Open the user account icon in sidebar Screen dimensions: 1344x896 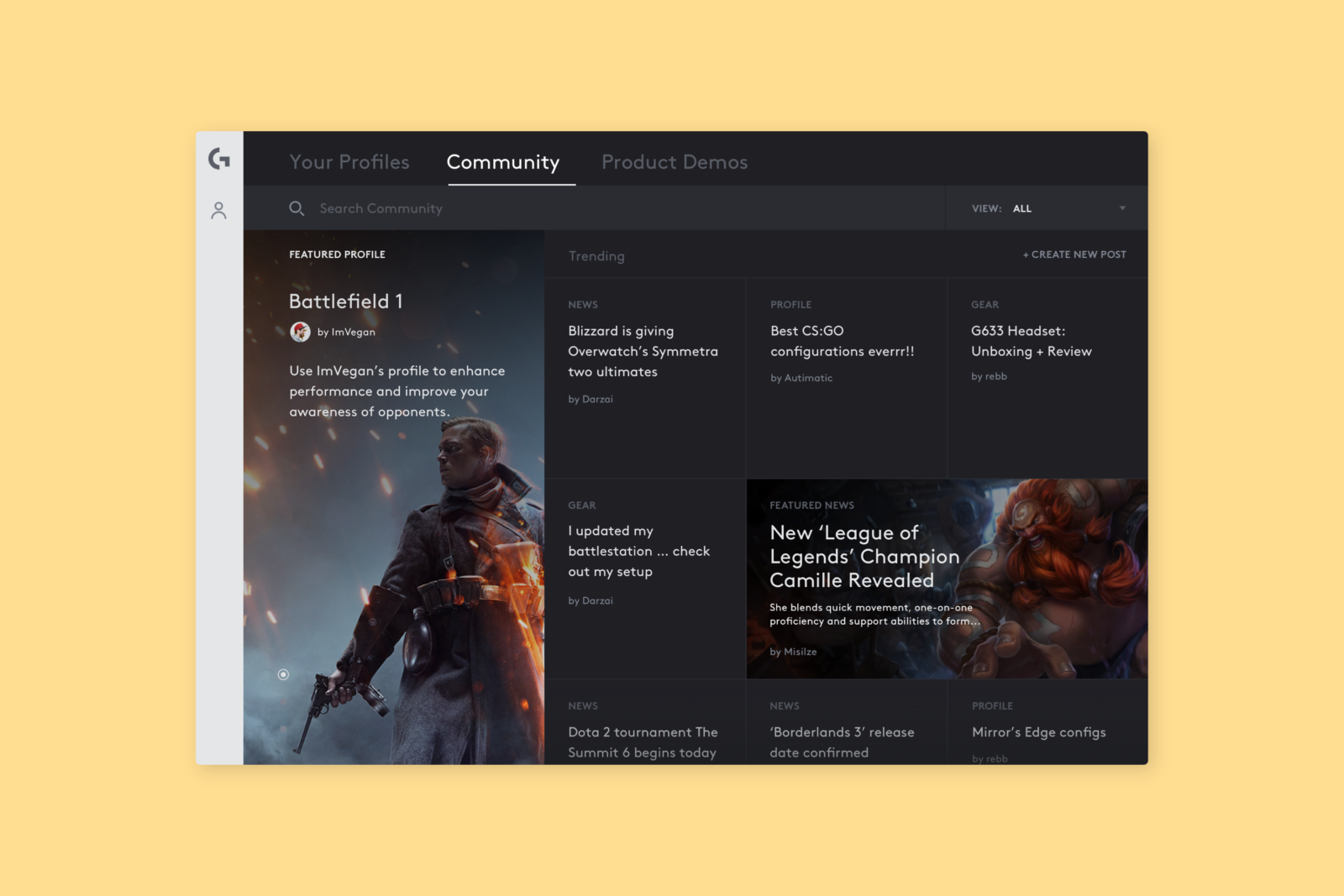pyautogui.click(x=219, y=210)
